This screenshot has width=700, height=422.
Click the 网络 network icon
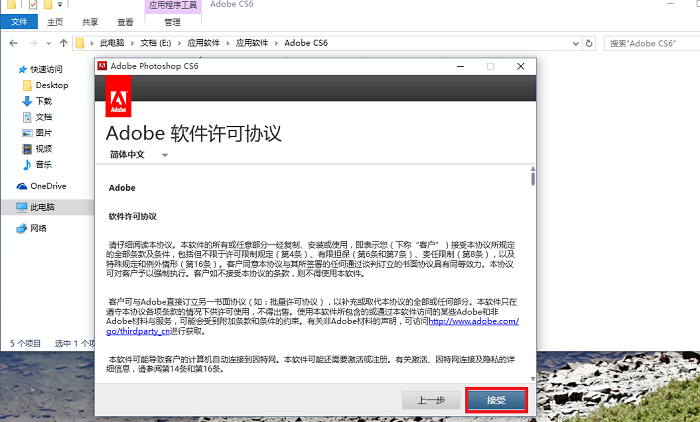[x=21, y=229]
